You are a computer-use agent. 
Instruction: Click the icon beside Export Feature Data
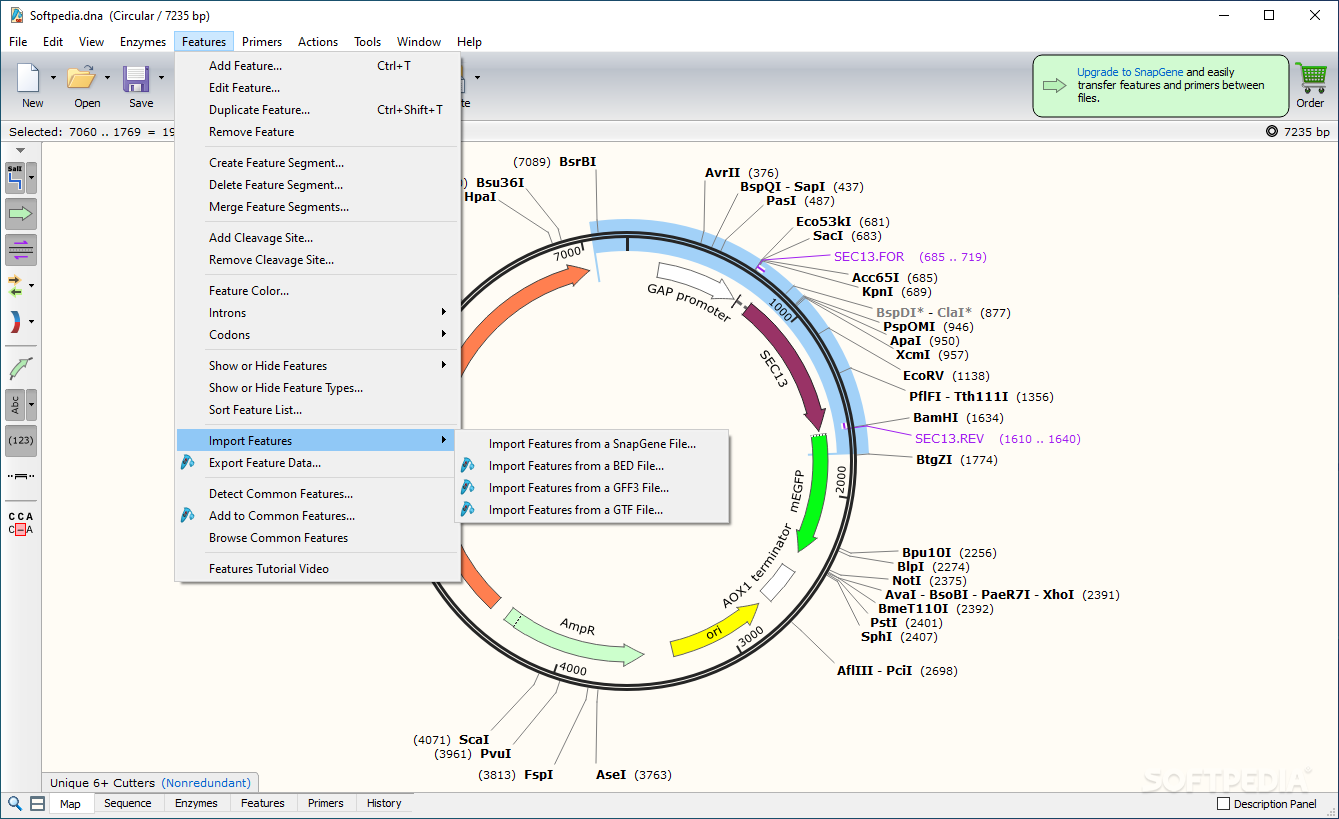(187, 462)
